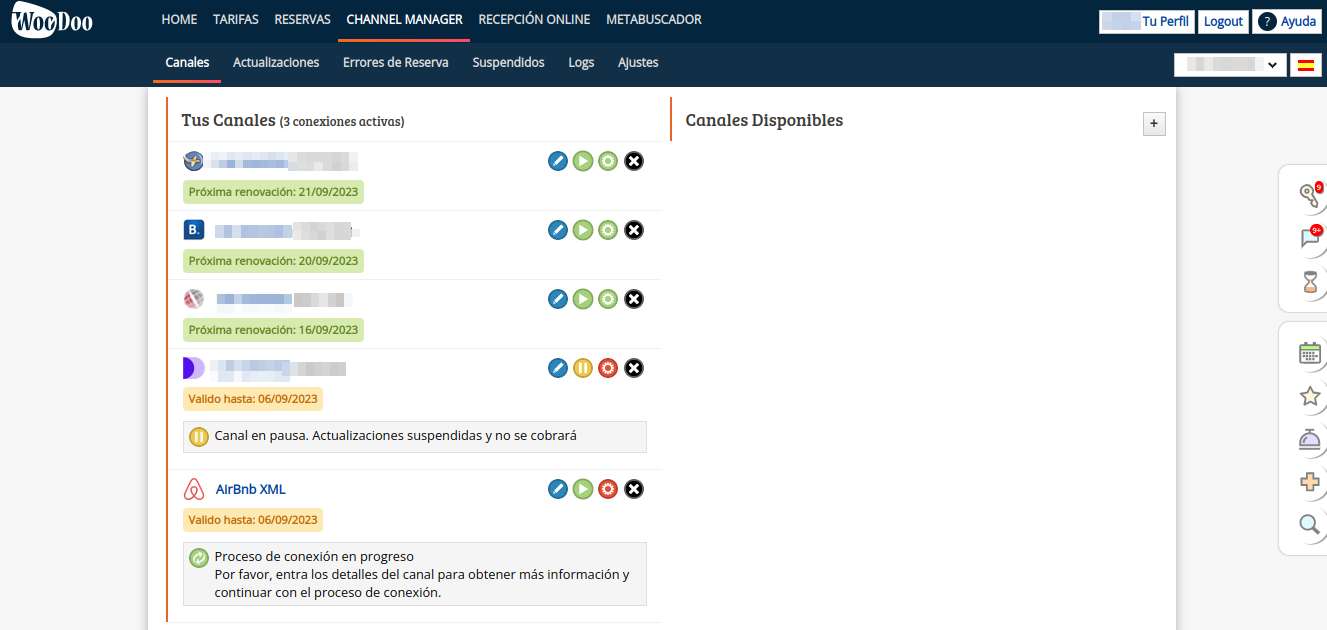Open gear settings for channel renewing 16/09/2023
1327x630 pixels.
click(x=608, y=299)
